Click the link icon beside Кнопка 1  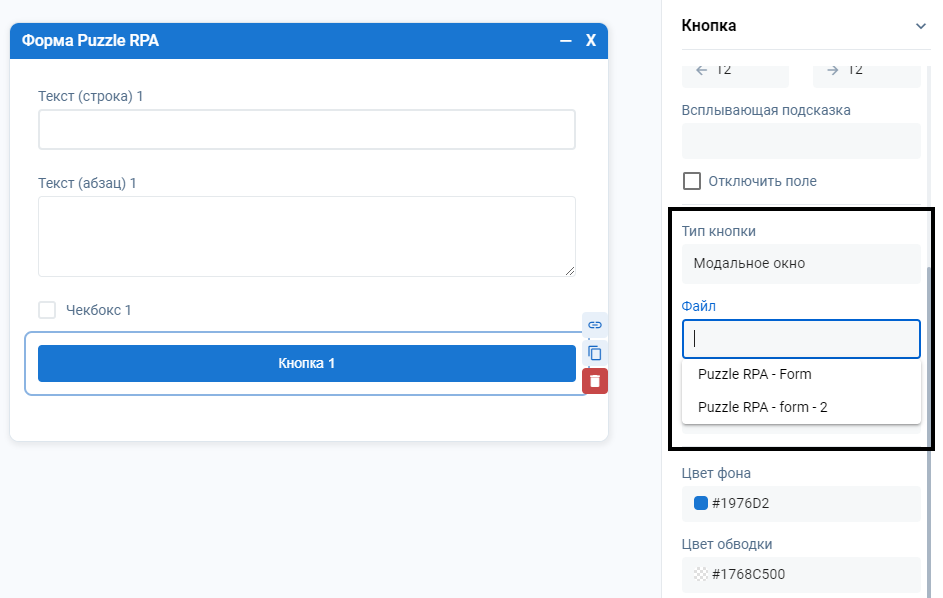595,325
